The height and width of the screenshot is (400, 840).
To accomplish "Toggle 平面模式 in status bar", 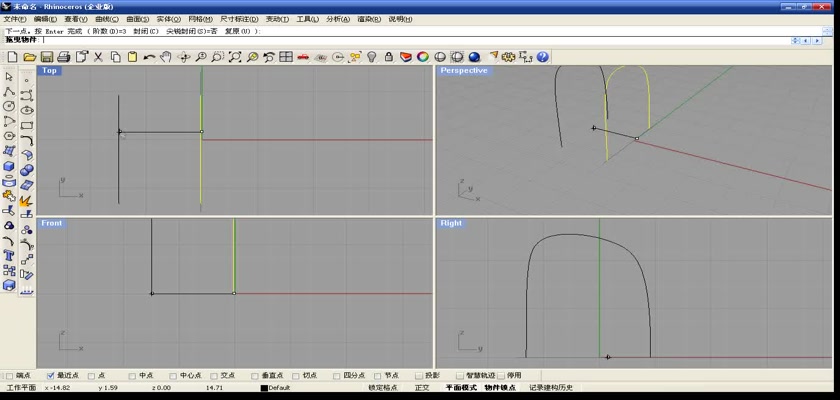I will point(461,388).
